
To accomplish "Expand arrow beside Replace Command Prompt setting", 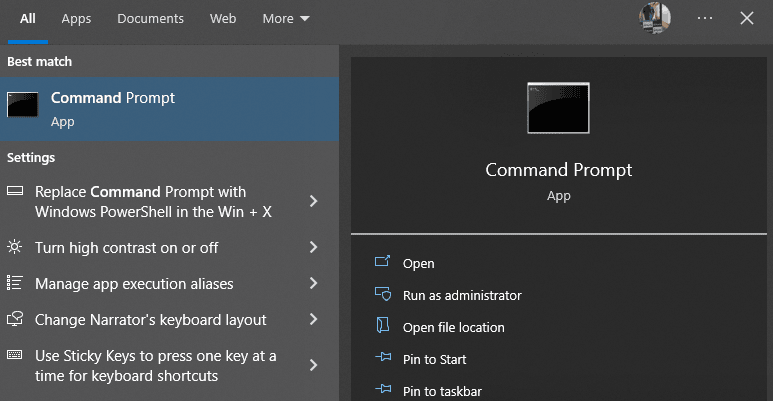I will (x=313, y=201).
